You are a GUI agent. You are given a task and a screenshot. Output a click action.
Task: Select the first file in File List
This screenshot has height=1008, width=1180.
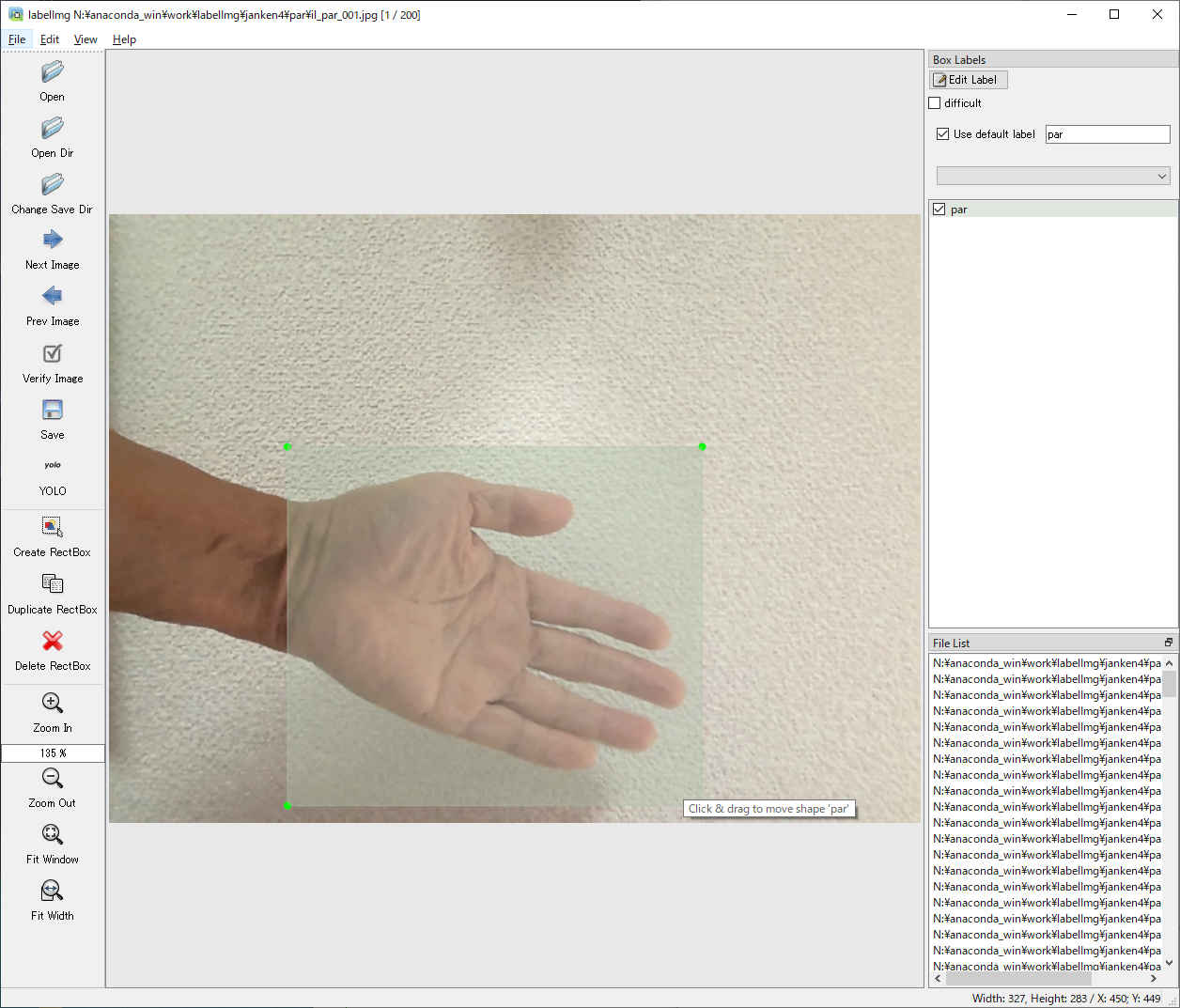coord(1047,663)
